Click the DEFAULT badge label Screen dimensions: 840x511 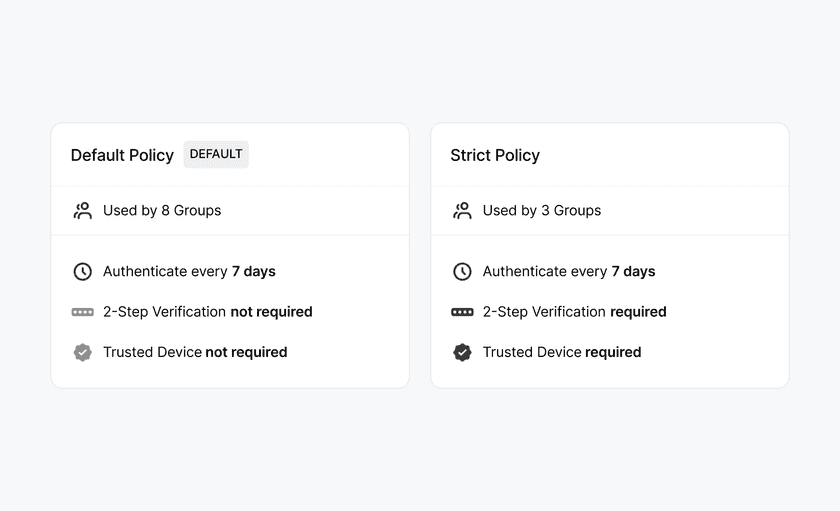click(216, 154)
